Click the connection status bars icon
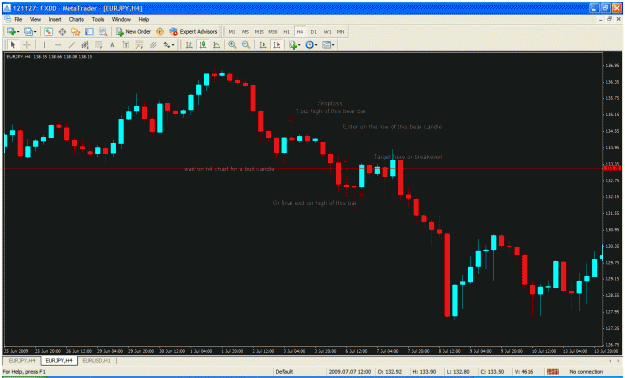 tap(553, 372)
